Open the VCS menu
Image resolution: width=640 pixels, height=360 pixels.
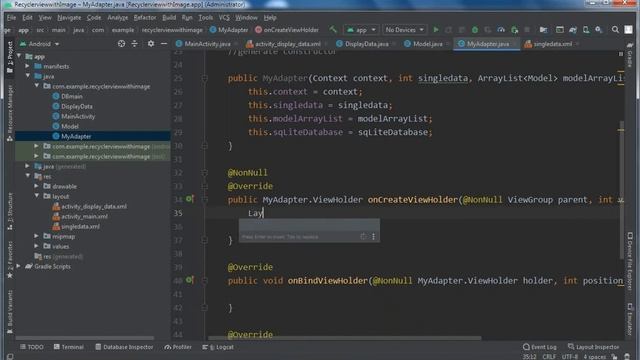(224, 18)
